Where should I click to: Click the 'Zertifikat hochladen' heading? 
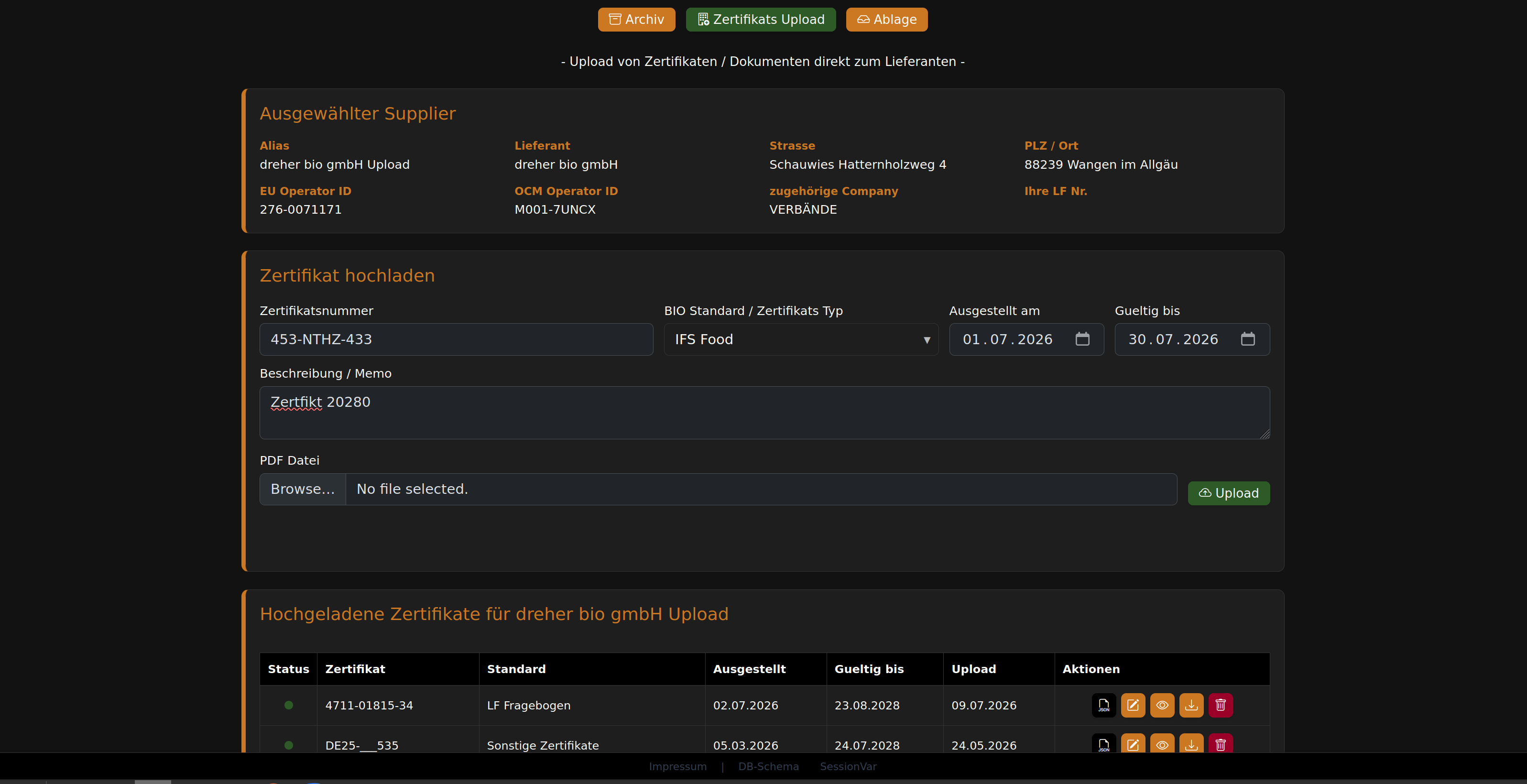[x=348, y=275]
